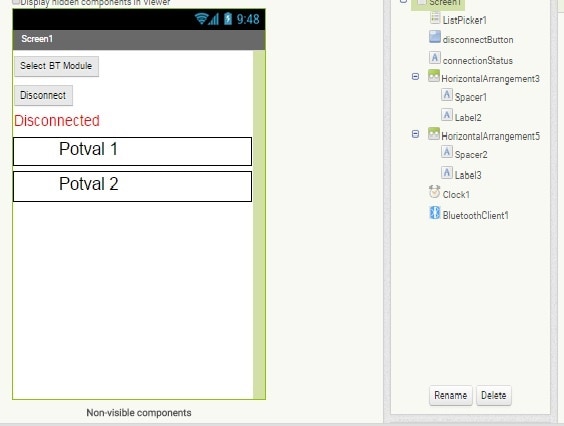Click the Disconnect button in the viewer
The width and height of the screenshot is (564, 426).
pyautogui.click(x=43, y=95)
